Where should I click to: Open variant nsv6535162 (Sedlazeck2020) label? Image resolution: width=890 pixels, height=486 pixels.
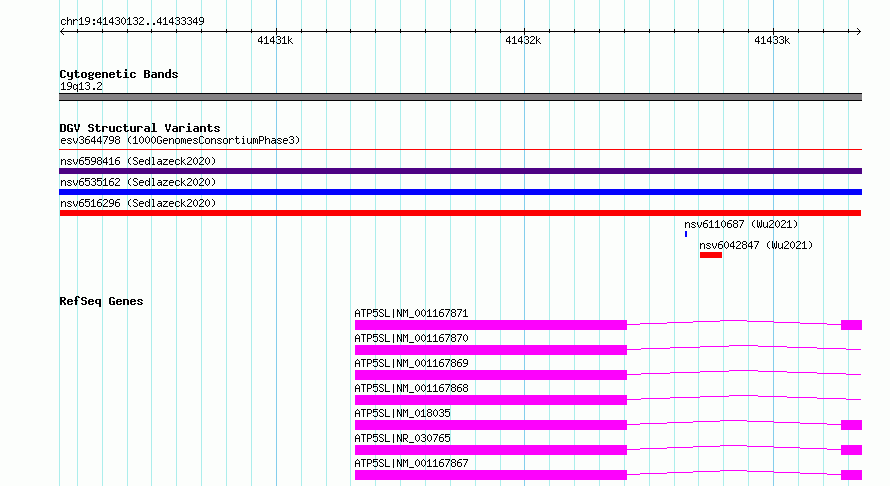tap(138, 182)
